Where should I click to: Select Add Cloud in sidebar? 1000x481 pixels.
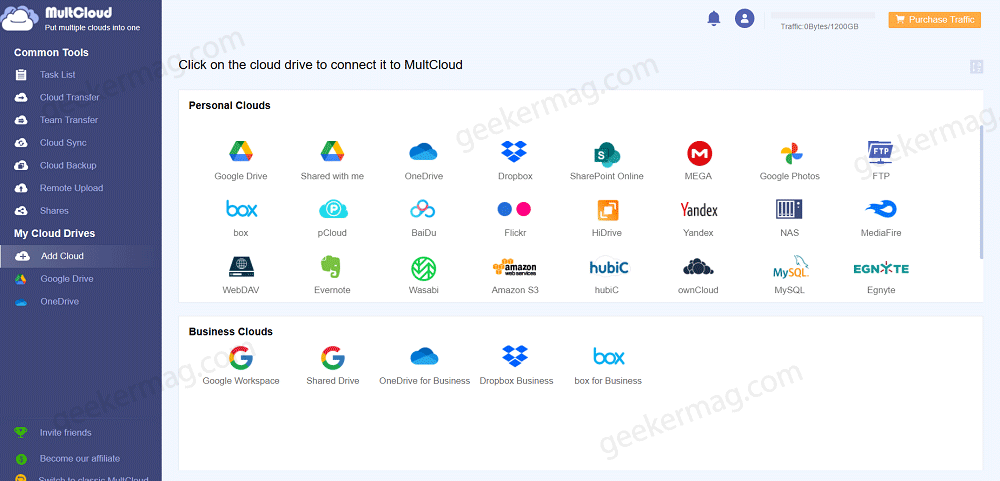[x=80, y=256]
